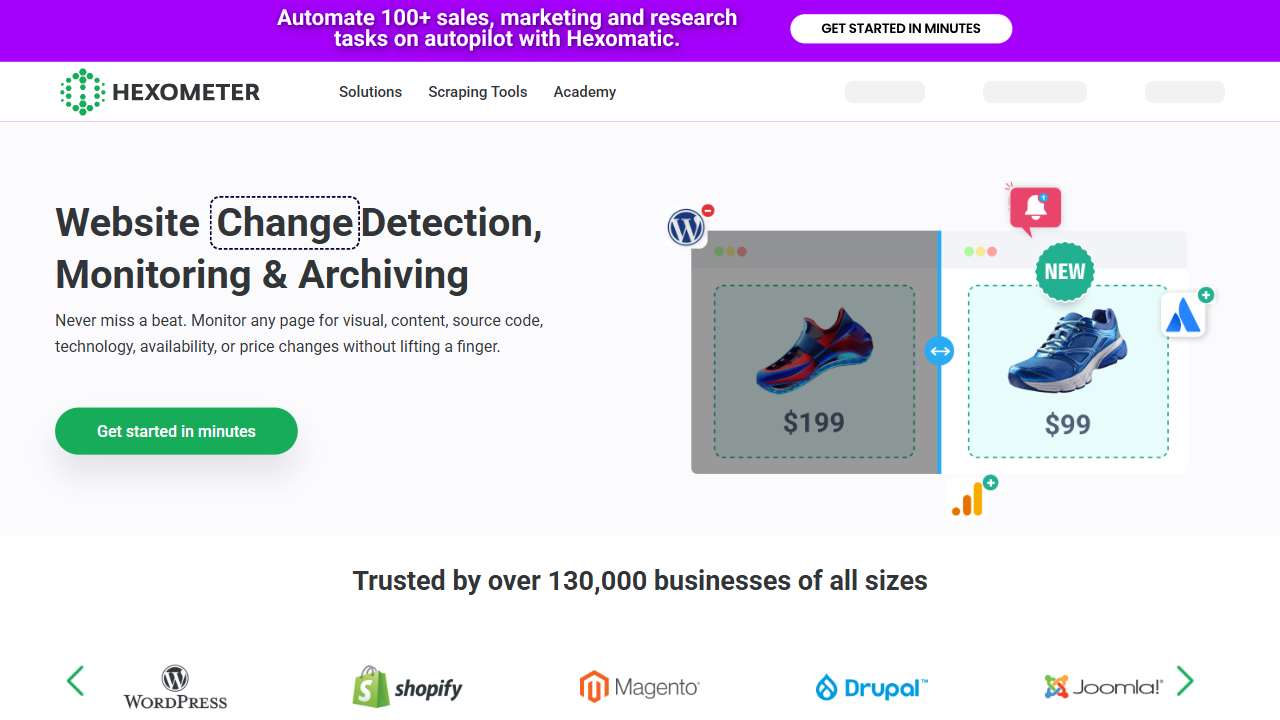This screenshot has width=1280, height=720.
Task: Click green Get started in minutes button
Action: 176,431
